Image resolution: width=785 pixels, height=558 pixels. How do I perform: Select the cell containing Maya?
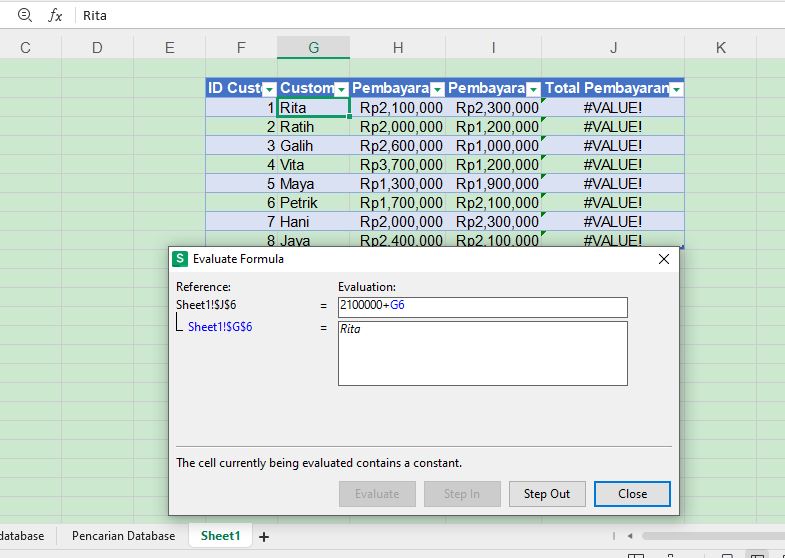coord(313,184)
